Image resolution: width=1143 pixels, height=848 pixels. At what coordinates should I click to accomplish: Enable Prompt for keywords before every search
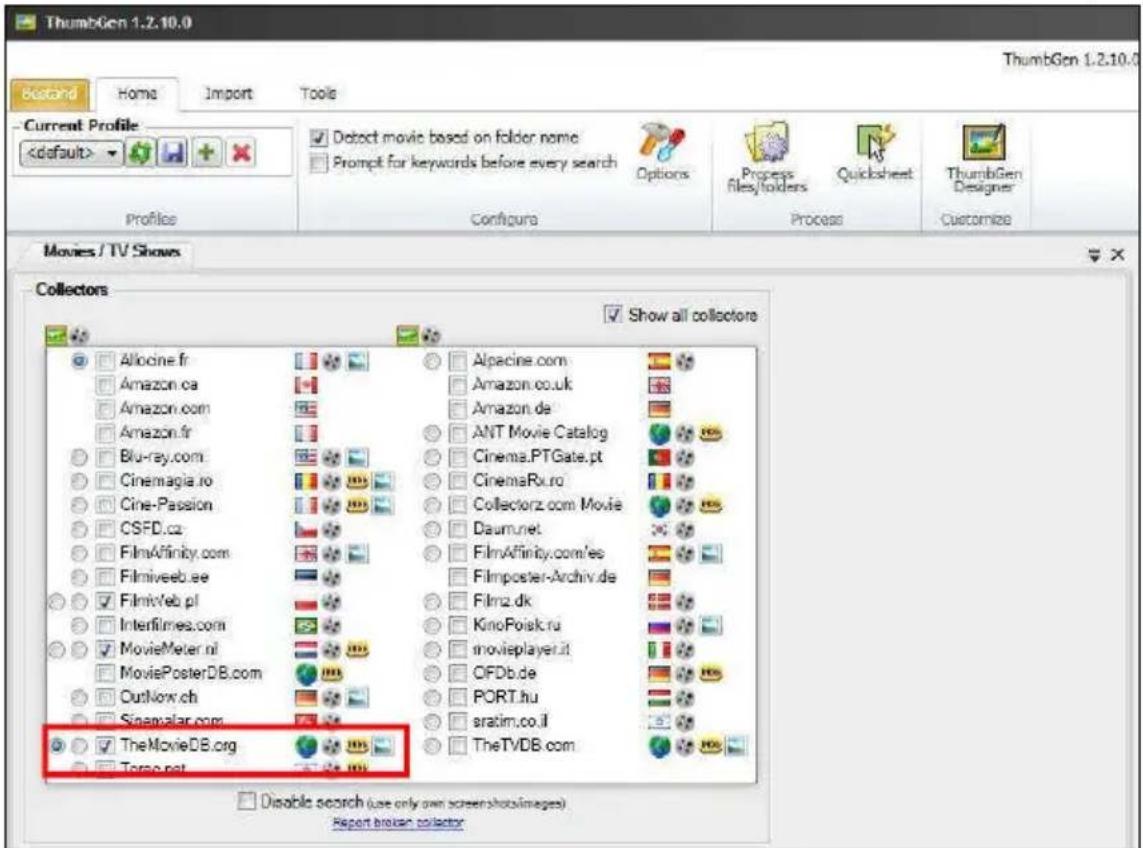(x=319, y=163)
